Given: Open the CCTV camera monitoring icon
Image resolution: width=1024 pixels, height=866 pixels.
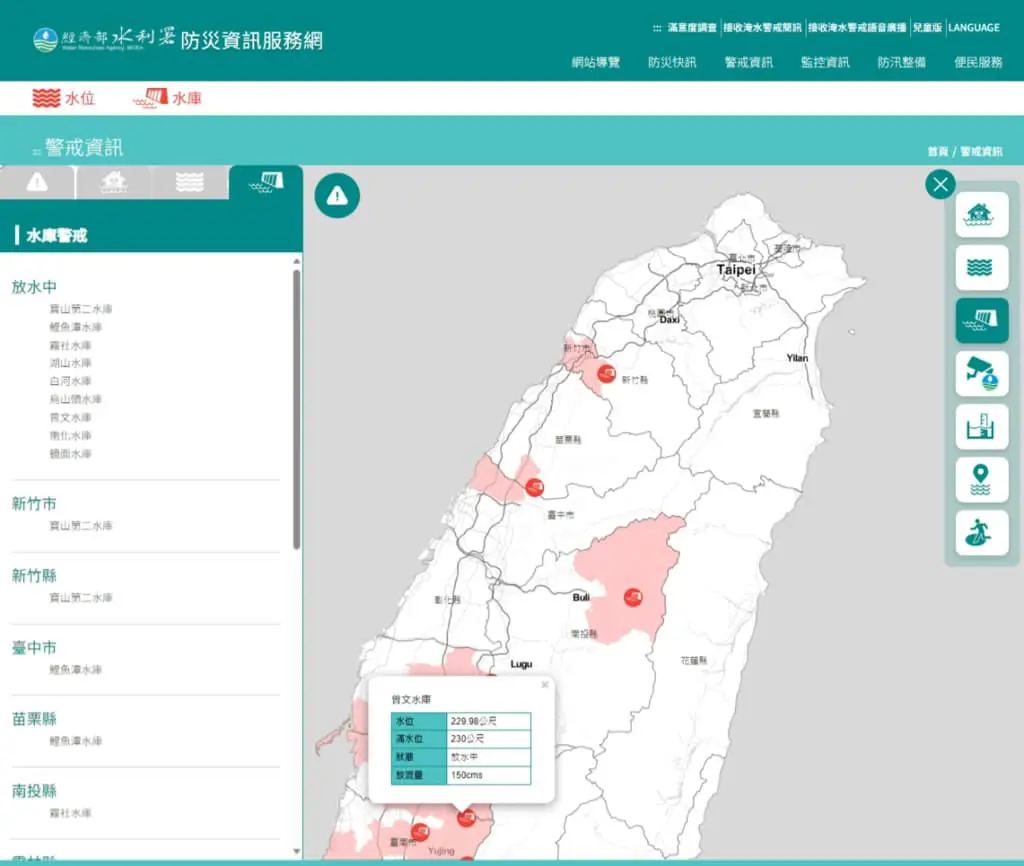Looking at the screenshot, I should coord(982,374).
